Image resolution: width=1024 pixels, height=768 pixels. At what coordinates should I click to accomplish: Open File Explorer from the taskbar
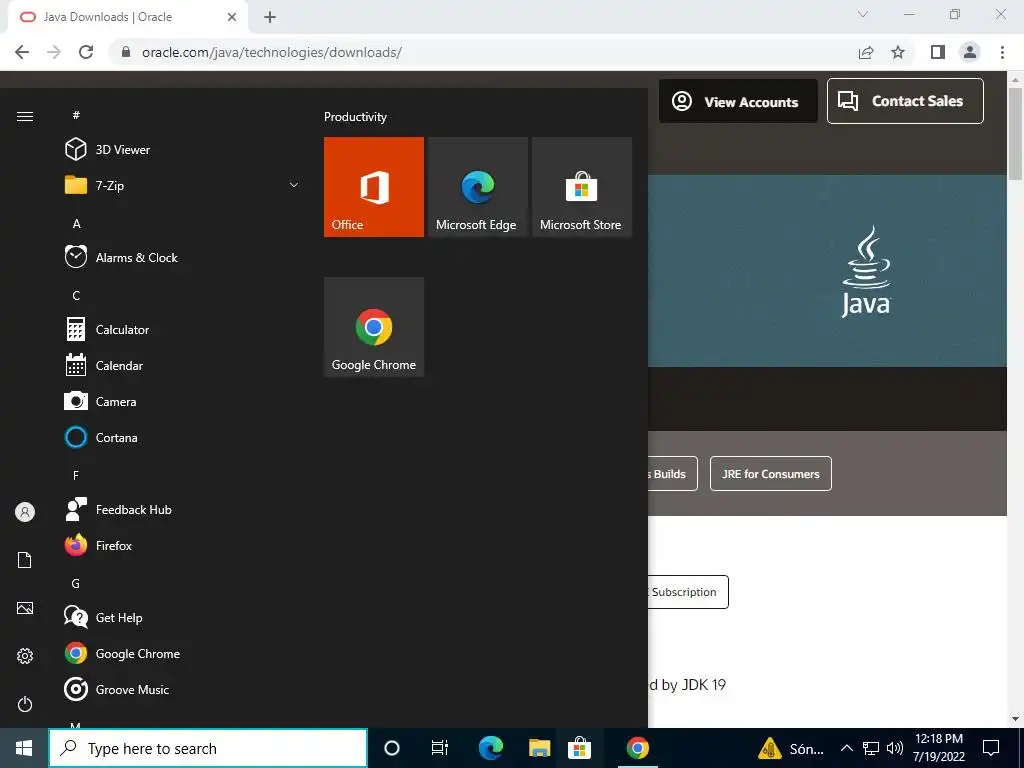[539, 748]
